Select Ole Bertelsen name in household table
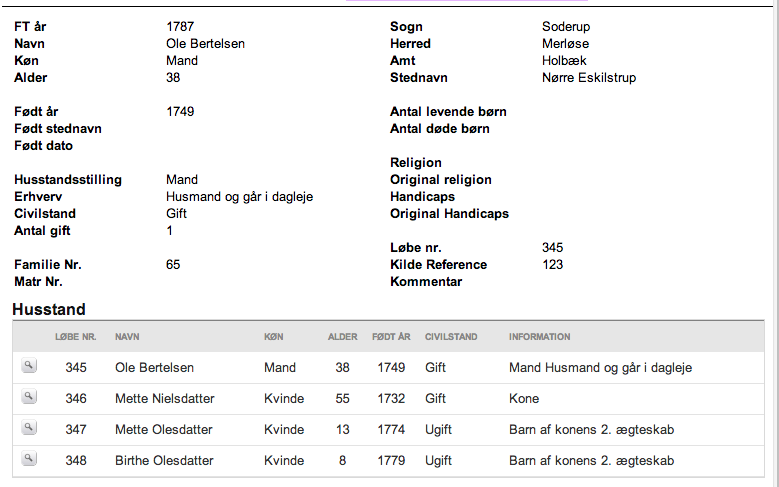Viewport: 779px width, 487px height. point(155,368)
